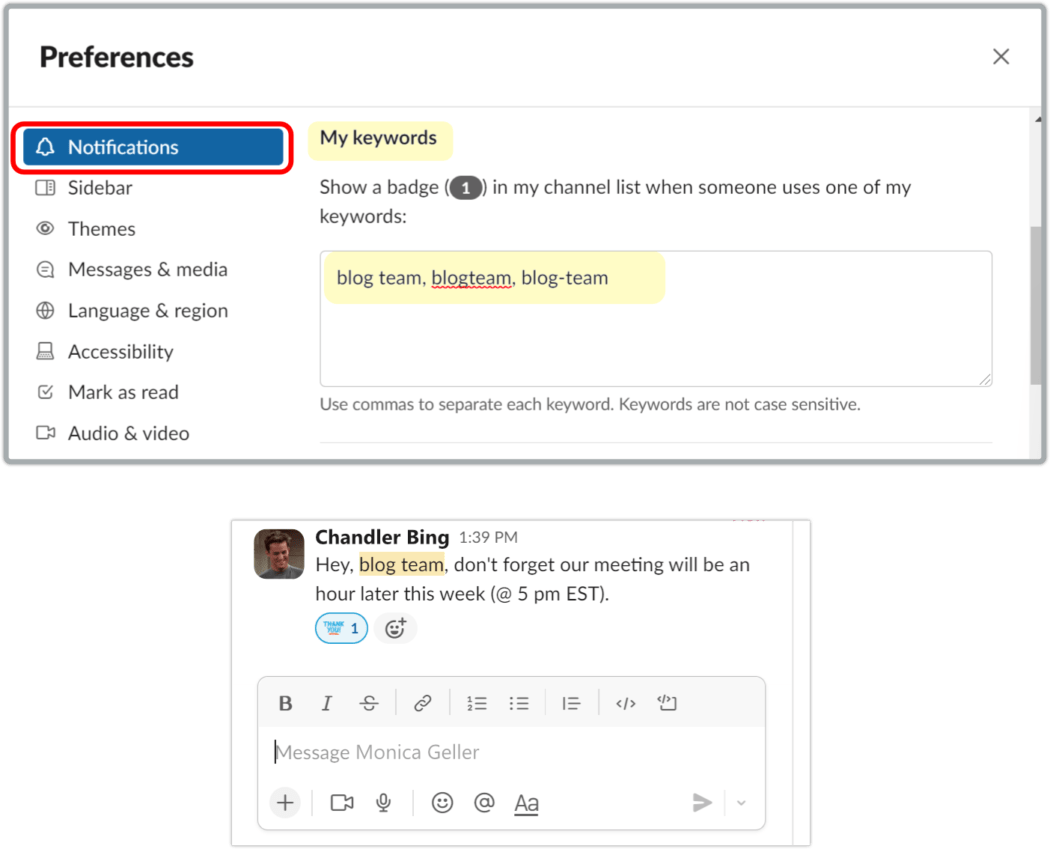Click the "My keywords" heading

pyautogui.click(x=378, y=138)
